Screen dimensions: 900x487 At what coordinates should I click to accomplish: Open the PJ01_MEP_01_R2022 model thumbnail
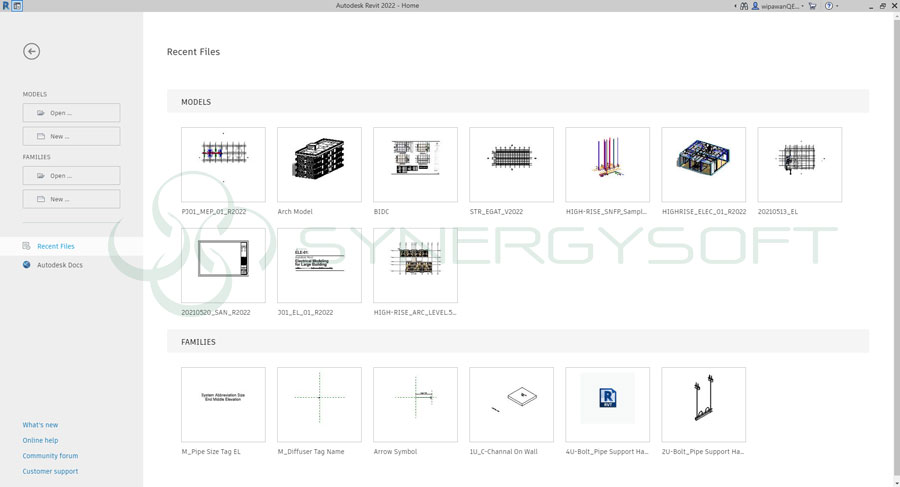click(223, 164)
